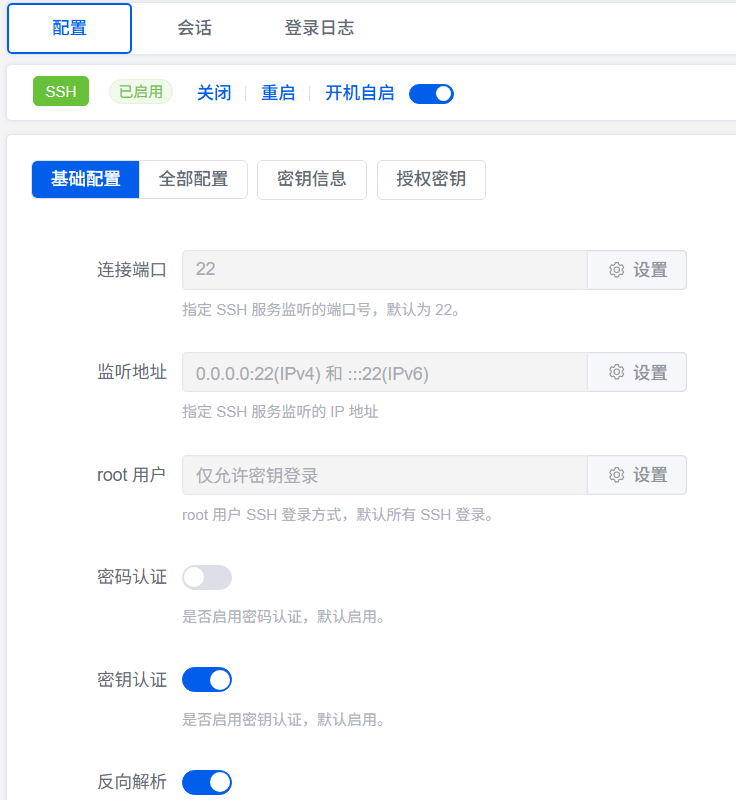Click the green SSH badge
This screenshot has height=800, width=736.
[x=61, y=91]
